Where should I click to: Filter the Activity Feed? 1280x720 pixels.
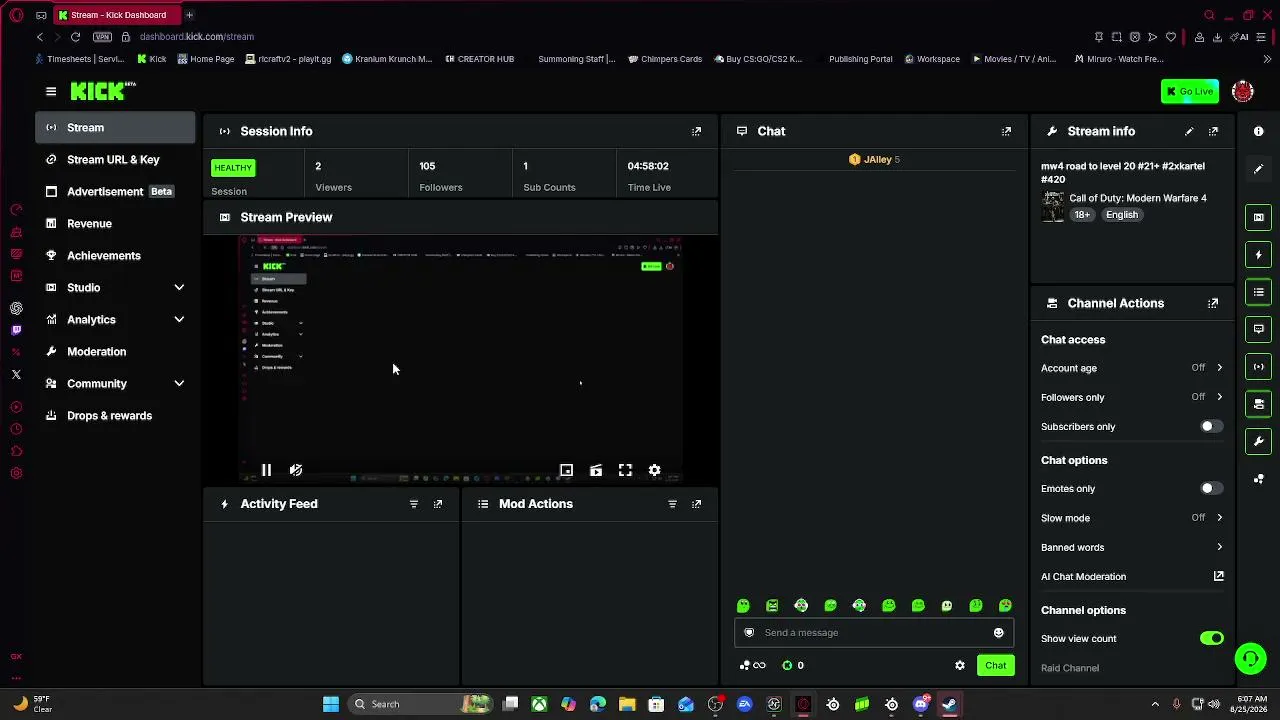tap(414, 504)
